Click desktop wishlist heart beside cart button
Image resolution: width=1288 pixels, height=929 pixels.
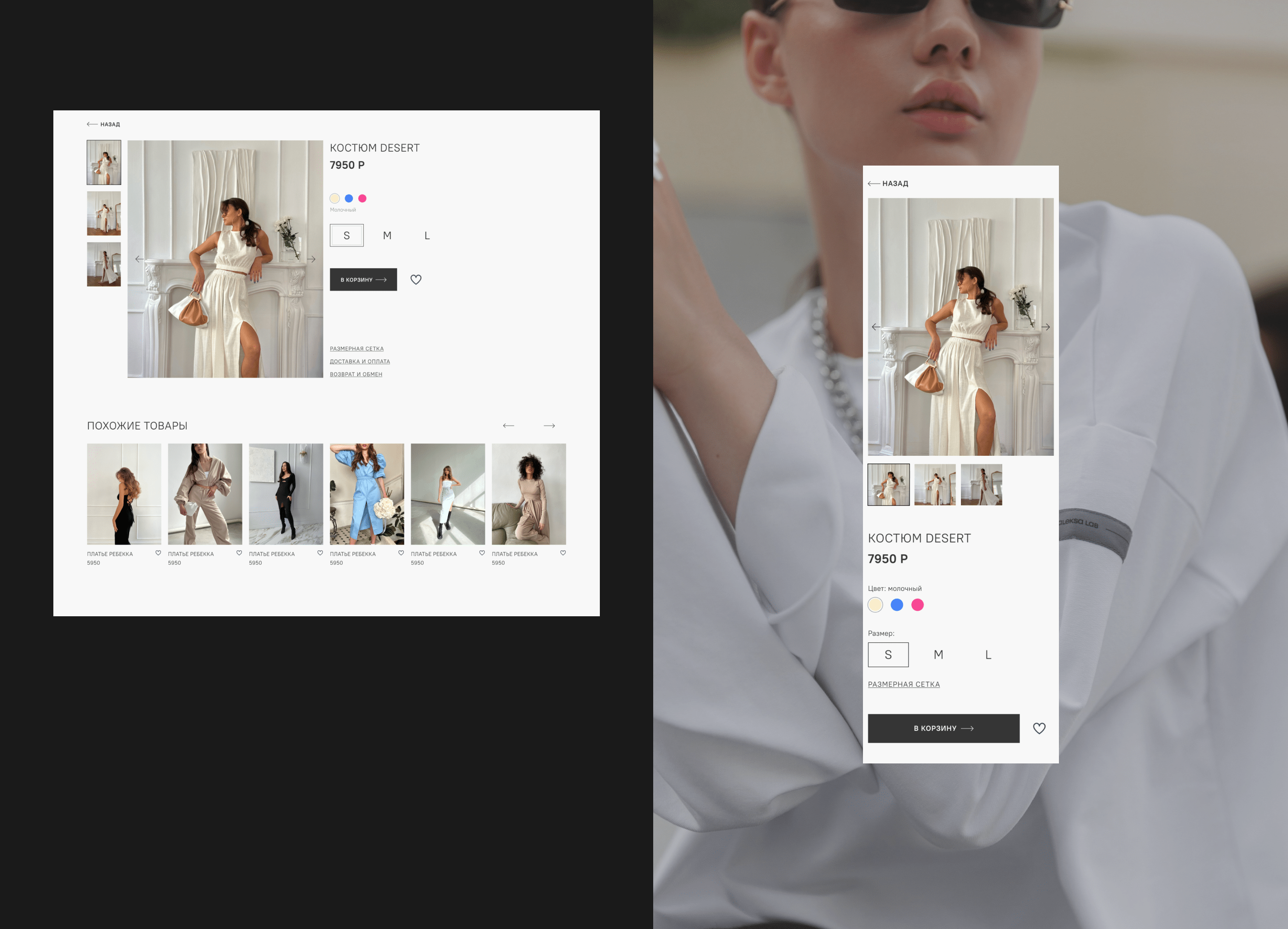[416, 279]
